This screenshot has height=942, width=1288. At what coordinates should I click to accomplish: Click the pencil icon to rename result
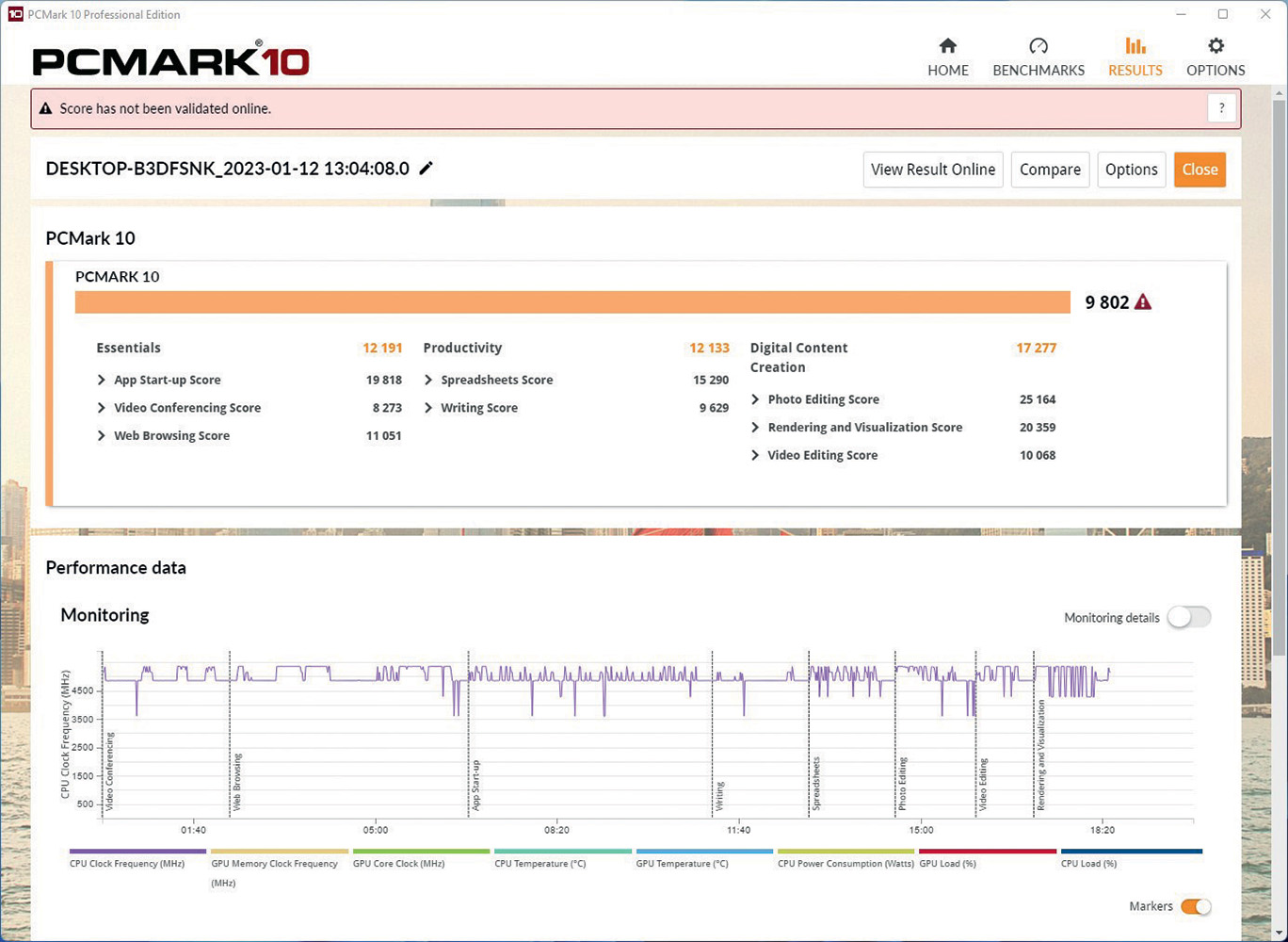click(x=427, y=168)
